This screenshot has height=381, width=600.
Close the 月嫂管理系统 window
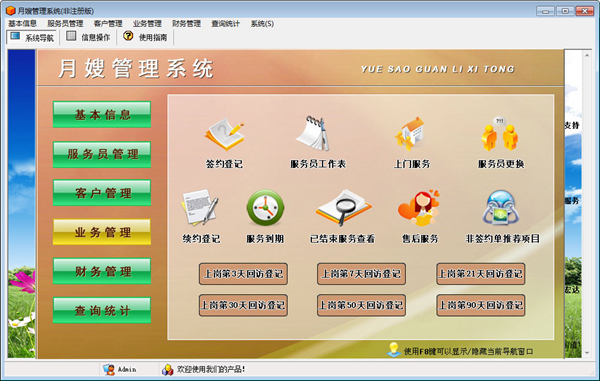pyautogui.click(x=585, y=11)
